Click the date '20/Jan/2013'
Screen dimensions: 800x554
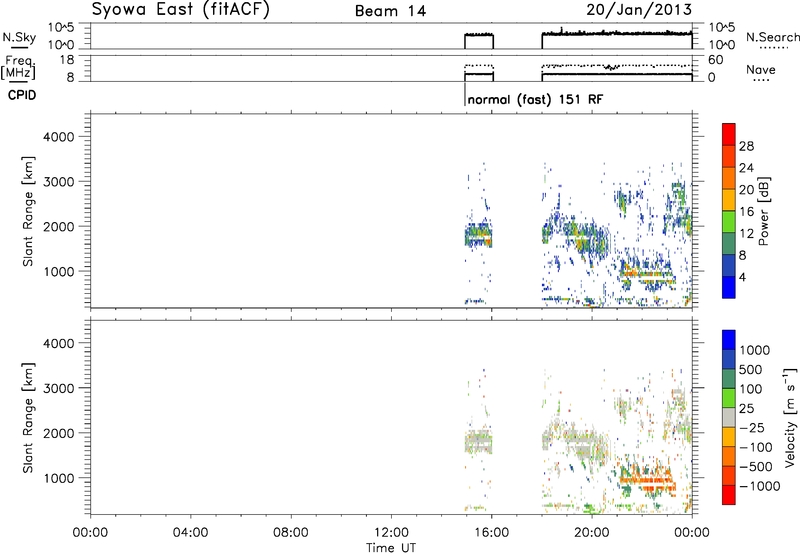[639, 10]
